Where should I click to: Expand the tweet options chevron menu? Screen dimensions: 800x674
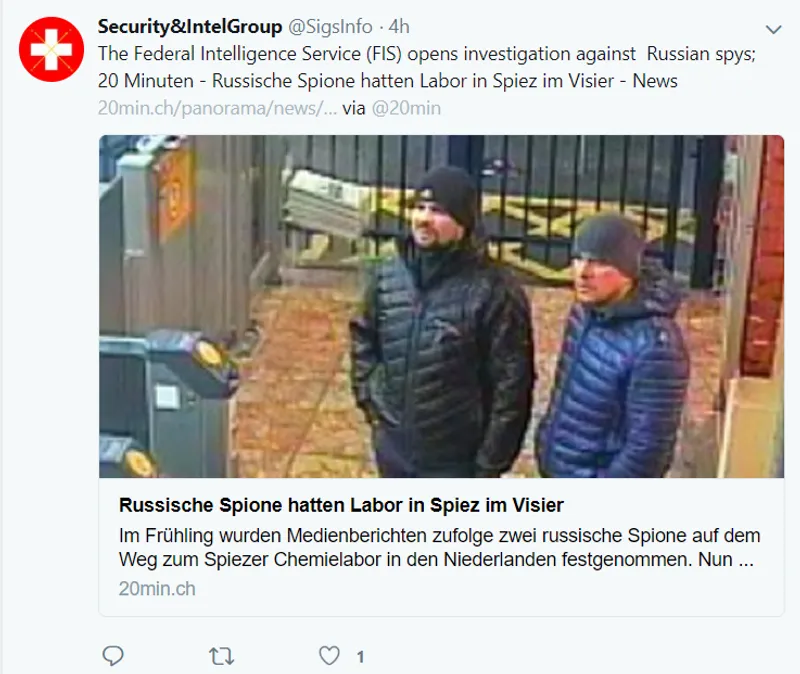772,29
